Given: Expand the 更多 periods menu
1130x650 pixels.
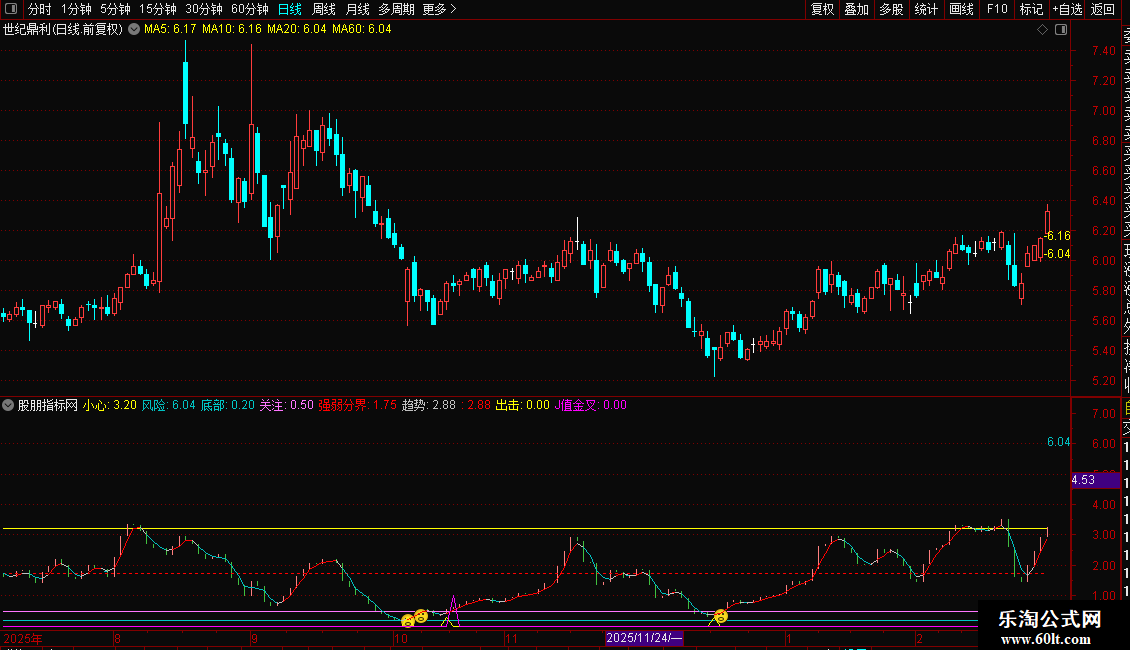Looking at the screenshot, I should click(x=439, y=10).
